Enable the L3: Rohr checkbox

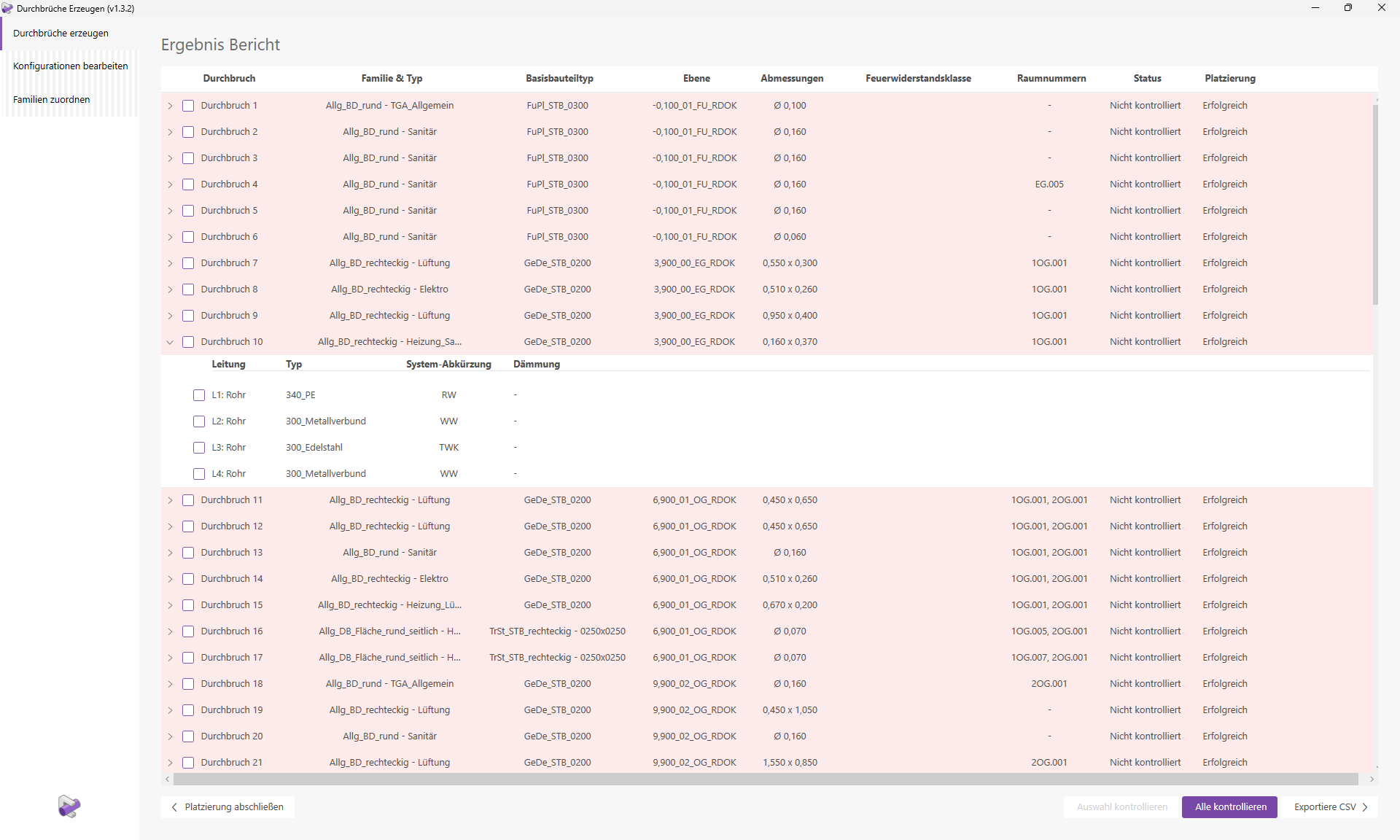point(199,448)
